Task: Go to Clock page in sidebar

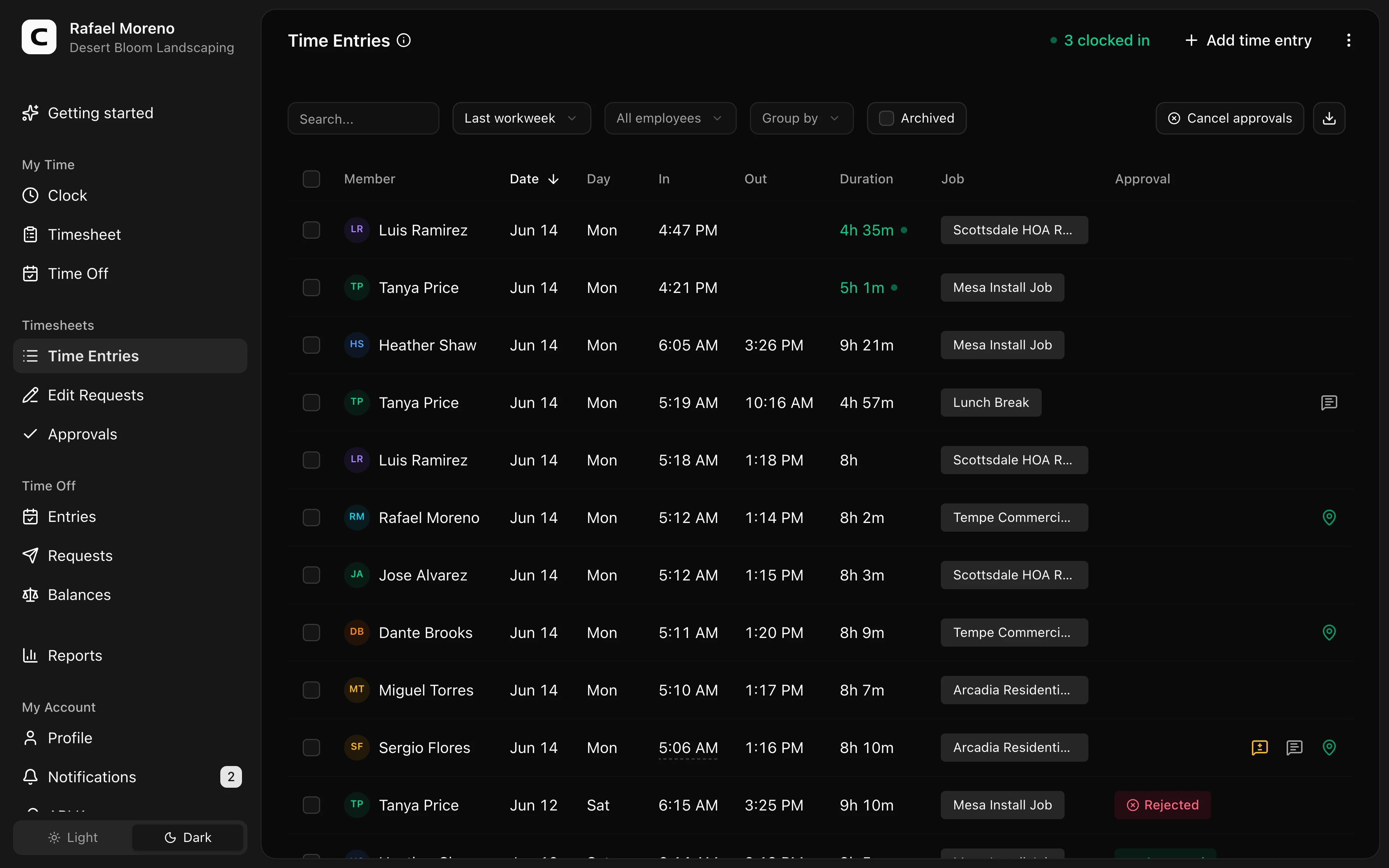Action: [x=130, y=196]
